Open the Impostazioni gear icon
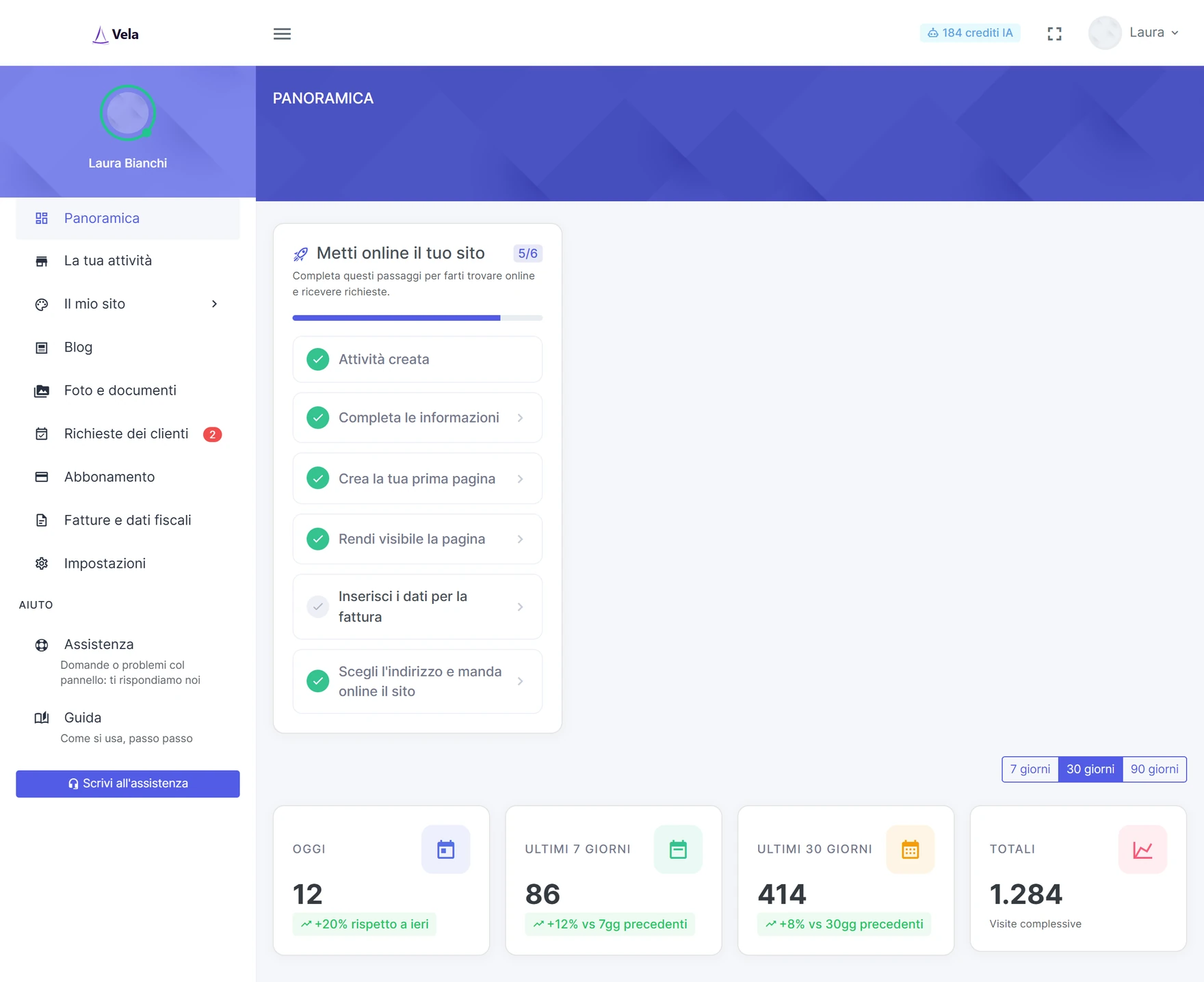This screenshot has height=982, width=1204. [42, 563]
